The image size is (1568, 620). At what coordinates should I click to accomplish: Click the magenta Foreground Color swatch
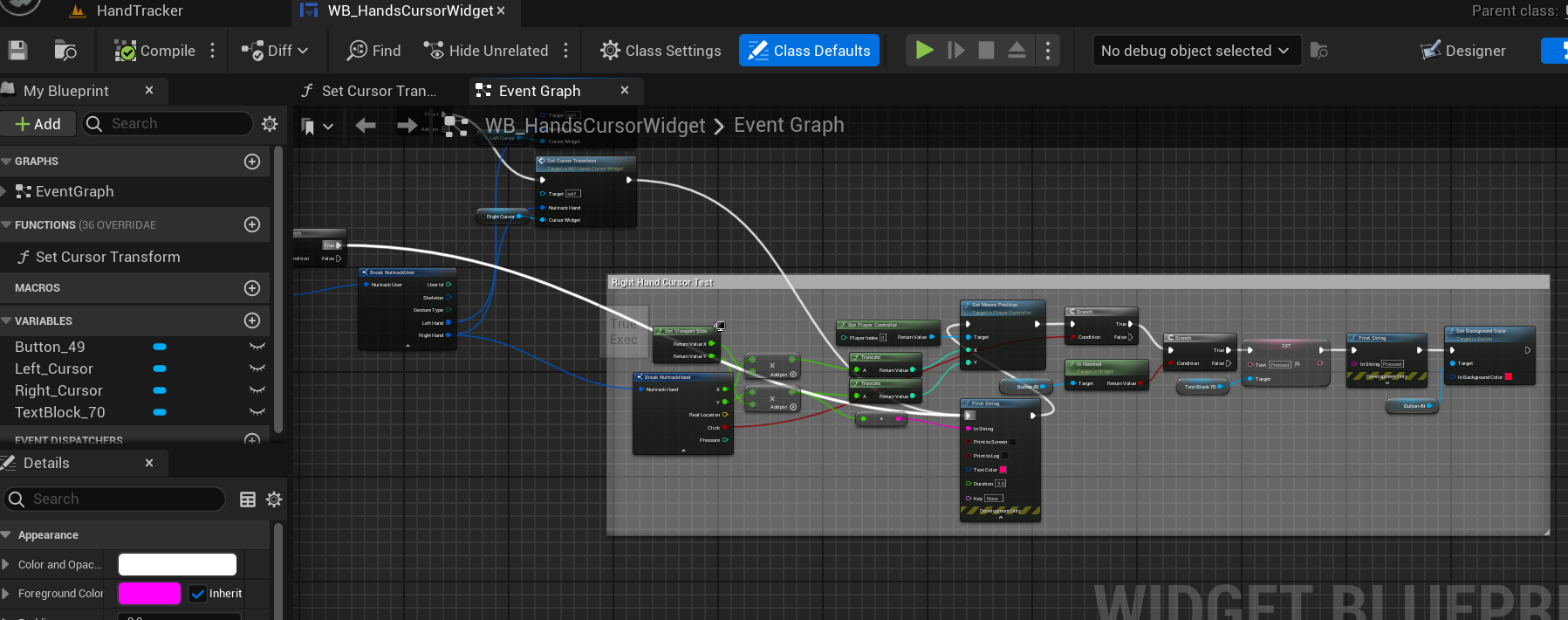coord(149,594)
